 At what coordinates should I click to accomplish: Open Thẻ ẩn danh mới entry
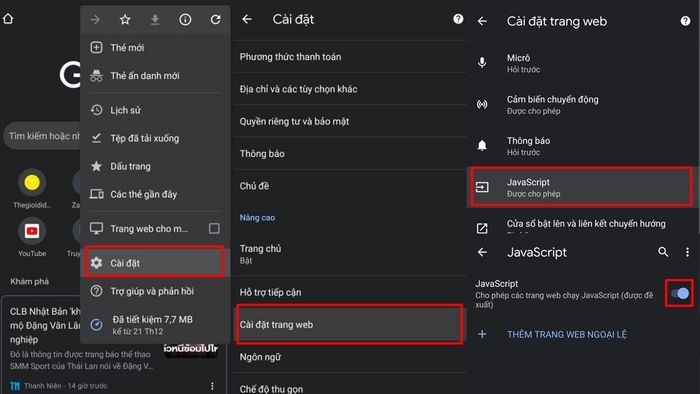point(155,76)
